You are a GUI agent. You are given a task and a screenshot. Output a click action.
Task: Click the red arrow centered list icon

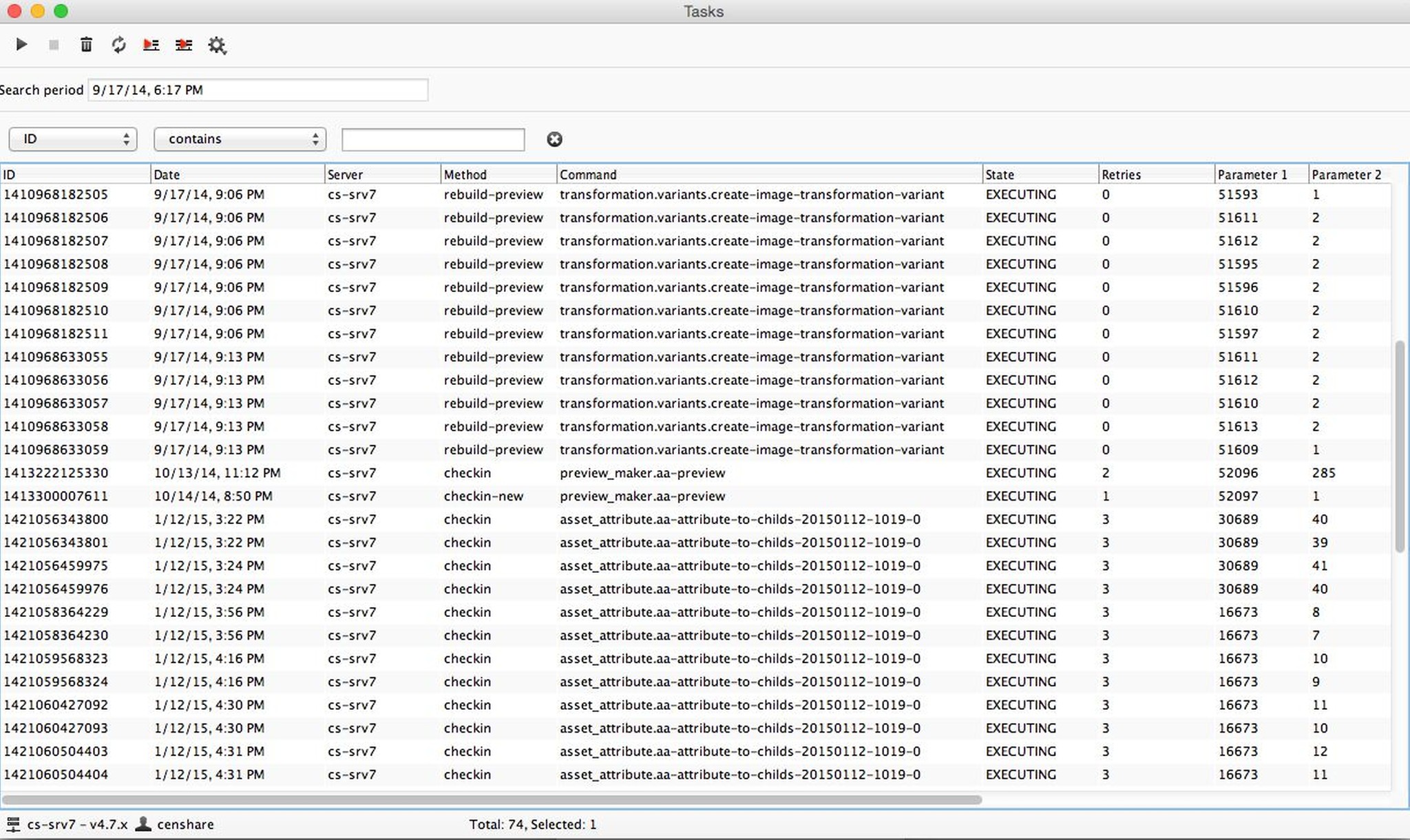(x=183, y=45)
